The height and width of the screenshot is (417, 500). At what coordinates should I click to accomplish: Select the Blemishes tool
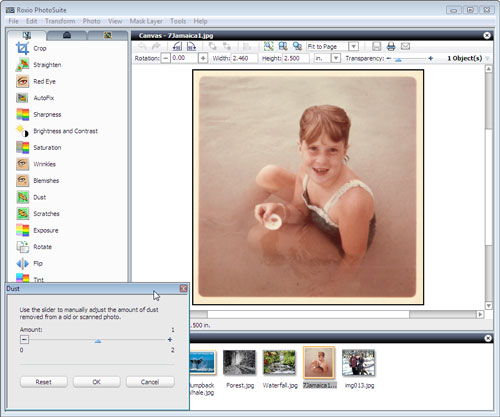point(37,180)
